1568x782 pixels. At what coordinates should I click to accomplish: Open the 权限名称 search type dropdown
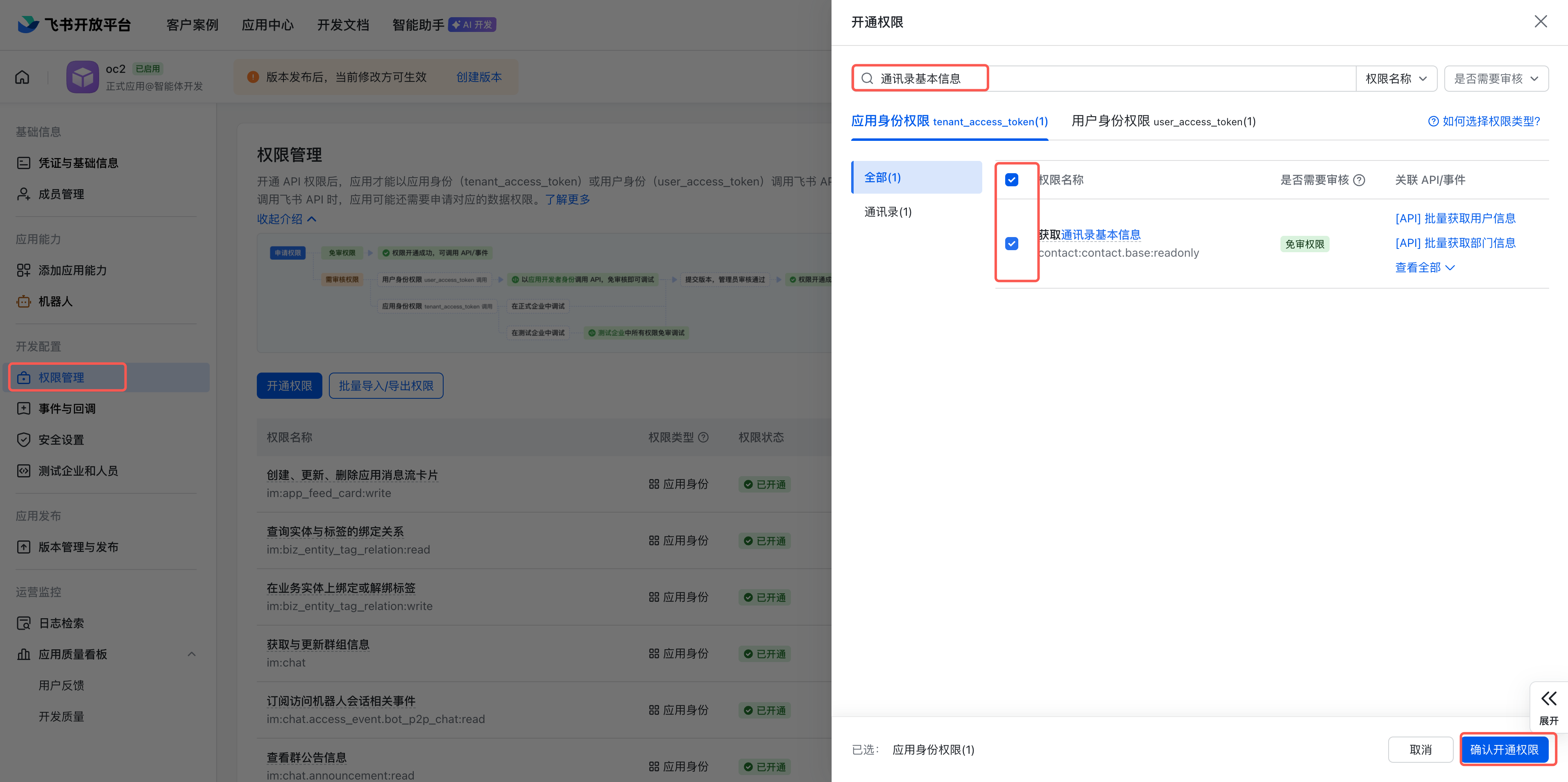[x=1396, y=79]
